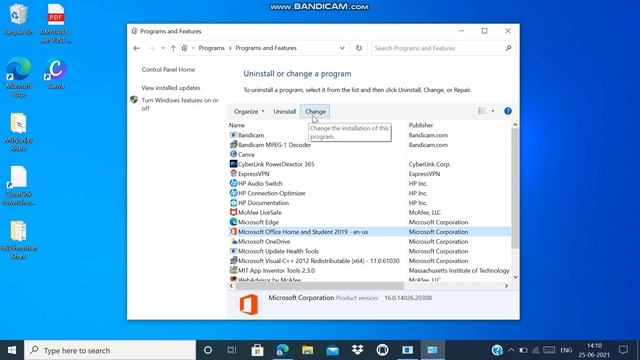This screenshot has width=640, height=360.
Task: Click the change view icon
Action: pyautogui.click(x=482, y=111)
